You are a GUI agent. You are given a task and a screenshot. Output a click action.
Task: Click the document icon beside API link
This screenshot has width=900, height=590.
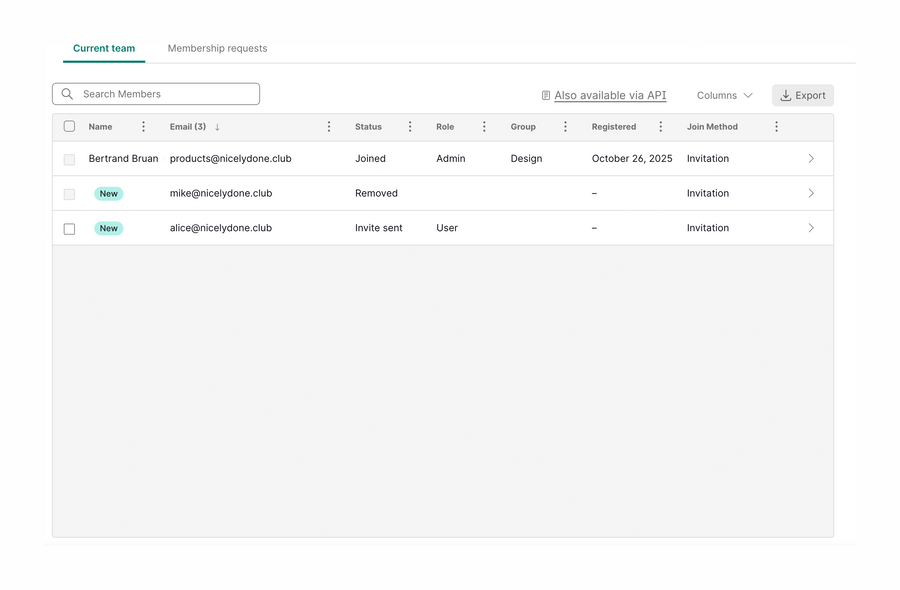(x=544, y=94)
